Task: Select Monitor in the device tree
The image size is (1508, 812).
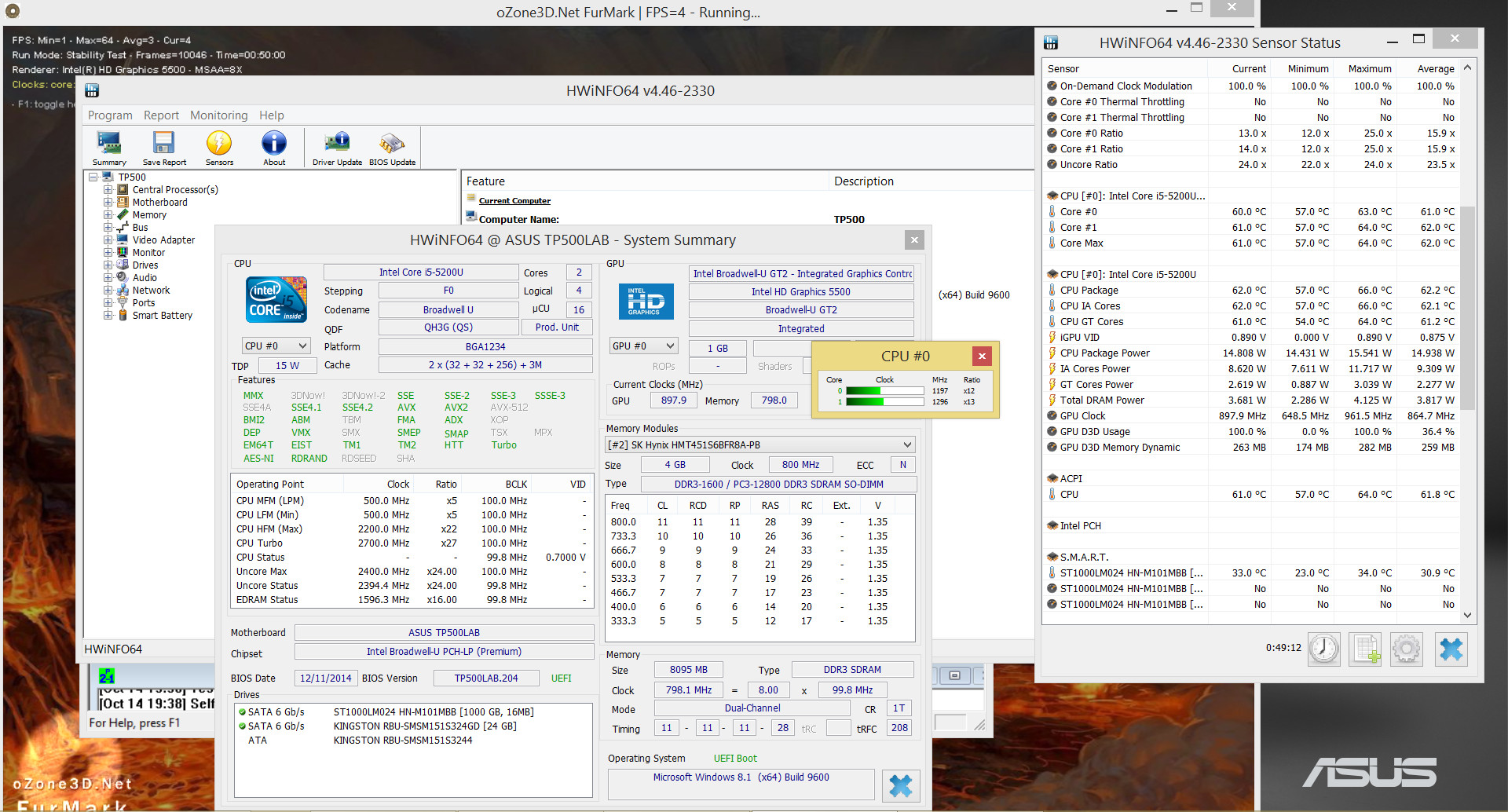Action: tap(148, 252)
